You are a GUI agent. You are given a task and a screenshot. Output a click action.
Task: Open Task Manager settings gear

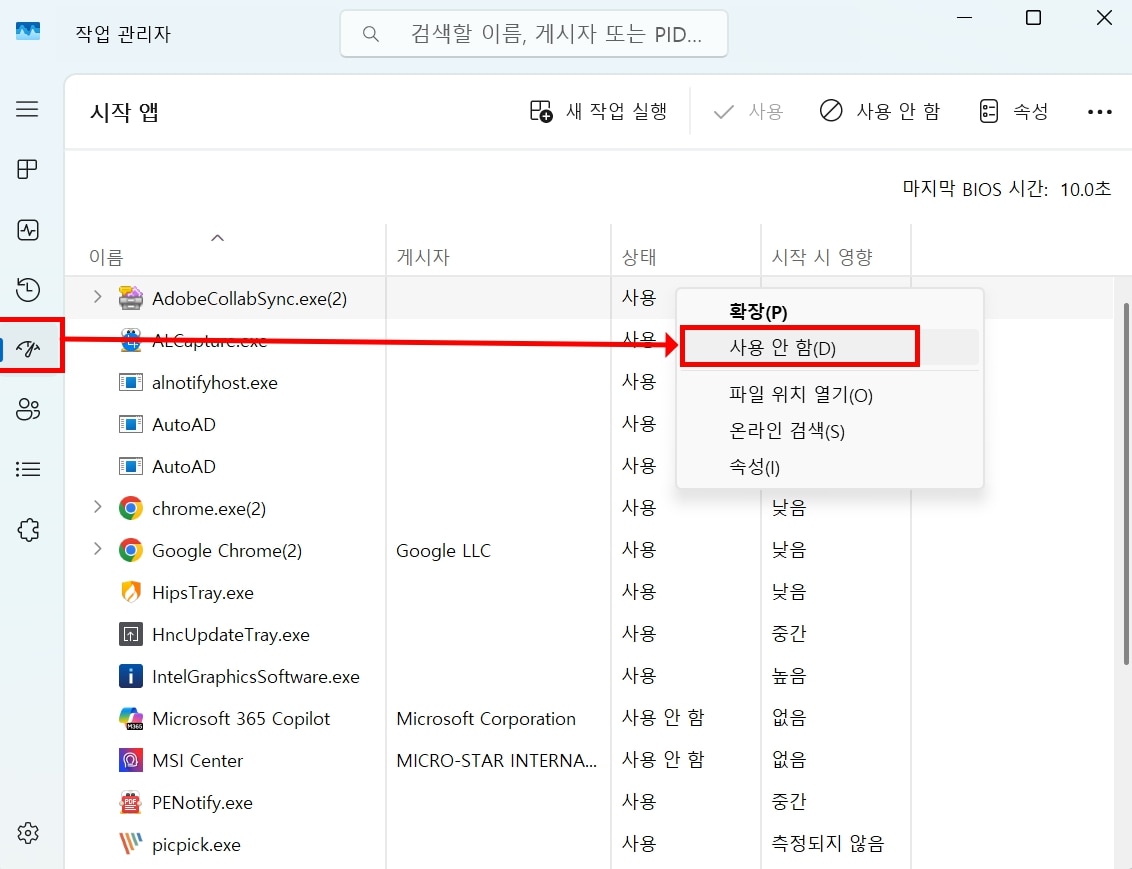click(x=28, y=833)
